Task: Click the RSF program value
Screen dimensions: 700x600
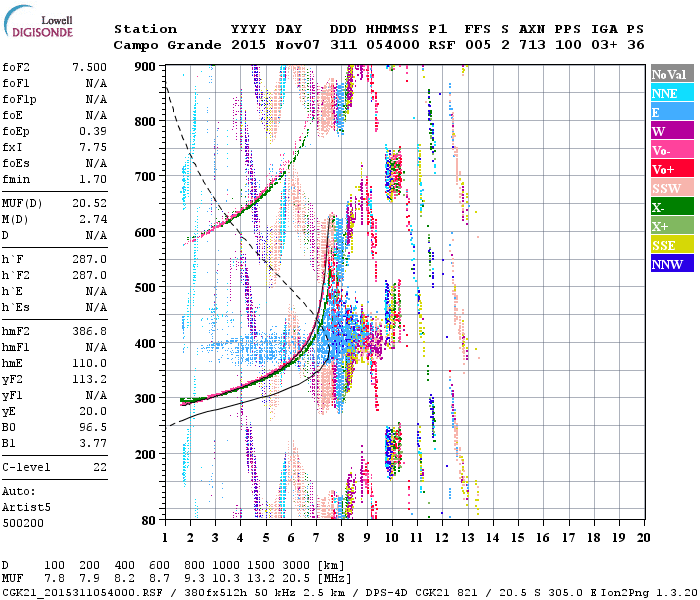Action: click(x=442, y=45)
